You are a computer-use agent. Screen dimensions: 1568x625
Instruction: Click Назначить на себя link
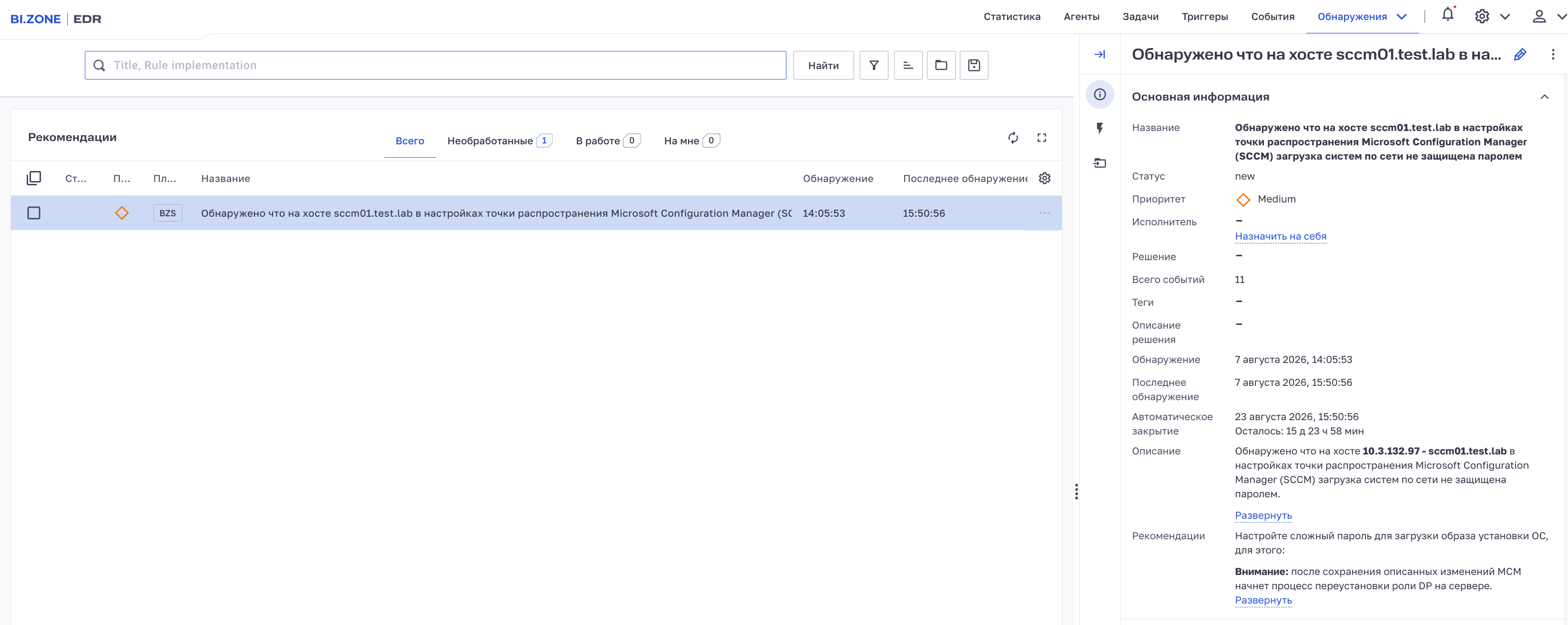(x=1280, y=236)
